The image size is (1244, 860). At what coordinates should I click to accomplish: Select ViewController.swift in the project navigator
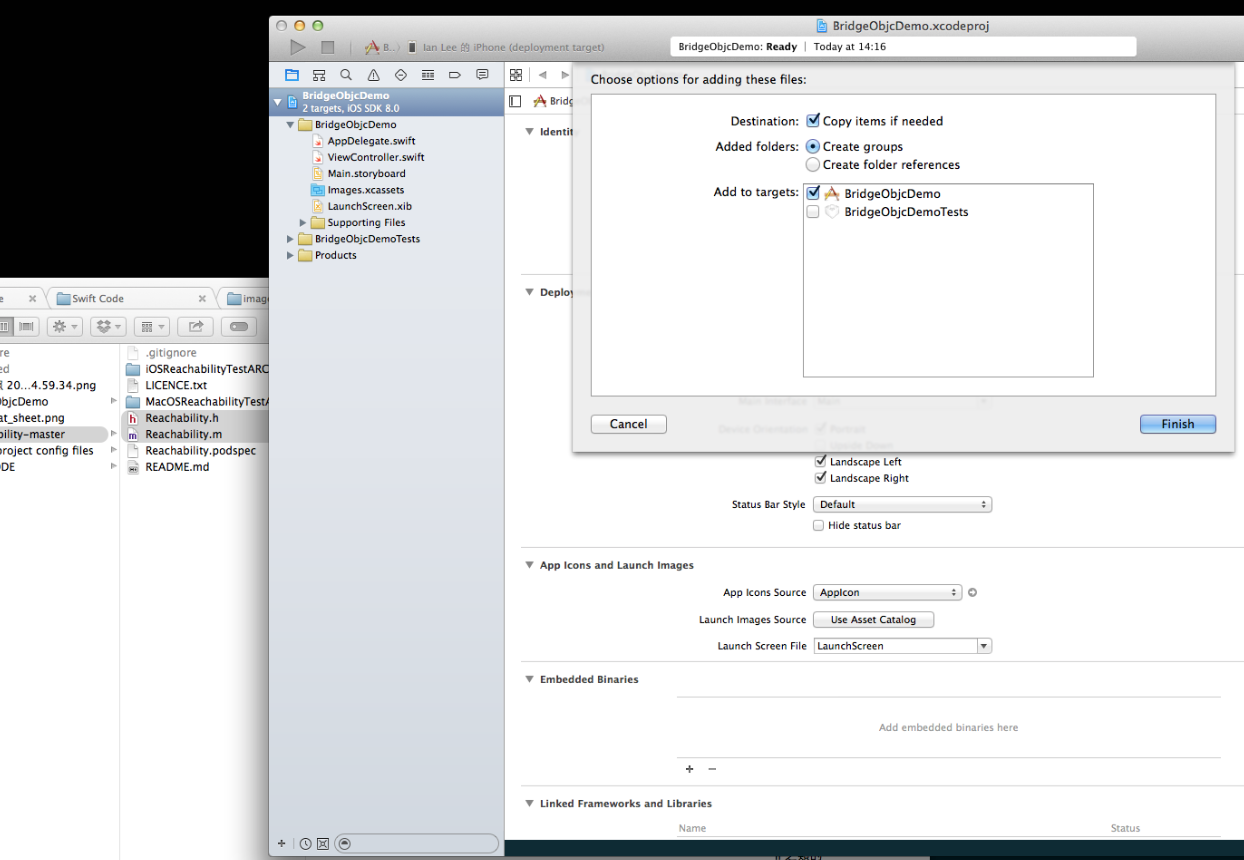[x=375, y=157]
